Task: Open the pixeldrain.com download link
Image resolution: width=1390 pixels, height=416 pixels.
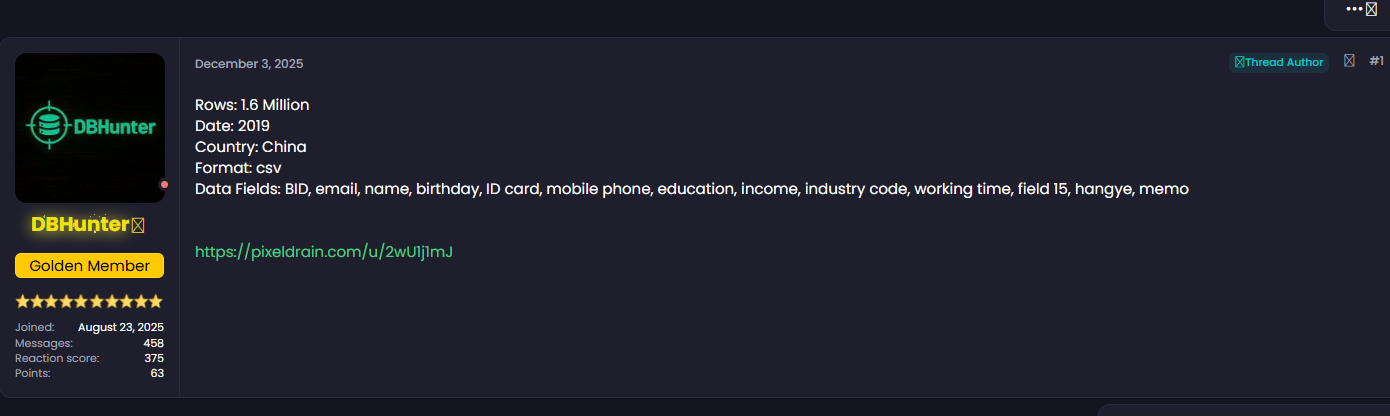Action: (x=324, y=252)
